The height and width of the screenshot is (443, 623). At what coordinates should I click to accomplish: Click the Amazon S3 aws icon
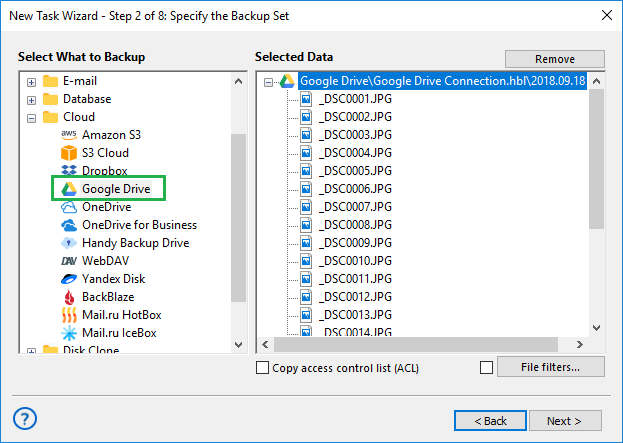pyautogui.click(x=69, y=135)
